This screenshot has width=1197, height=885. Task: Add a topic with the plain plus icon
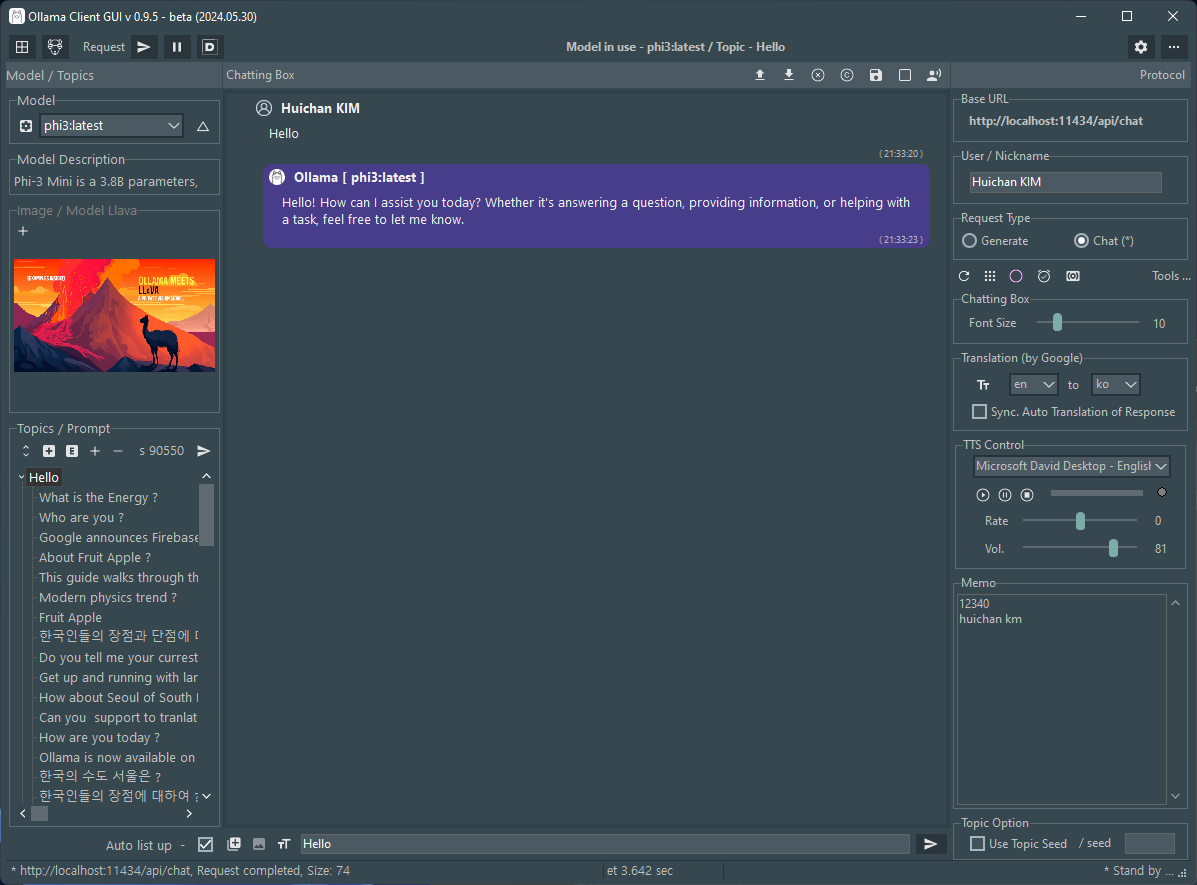(x=95, y=451)
